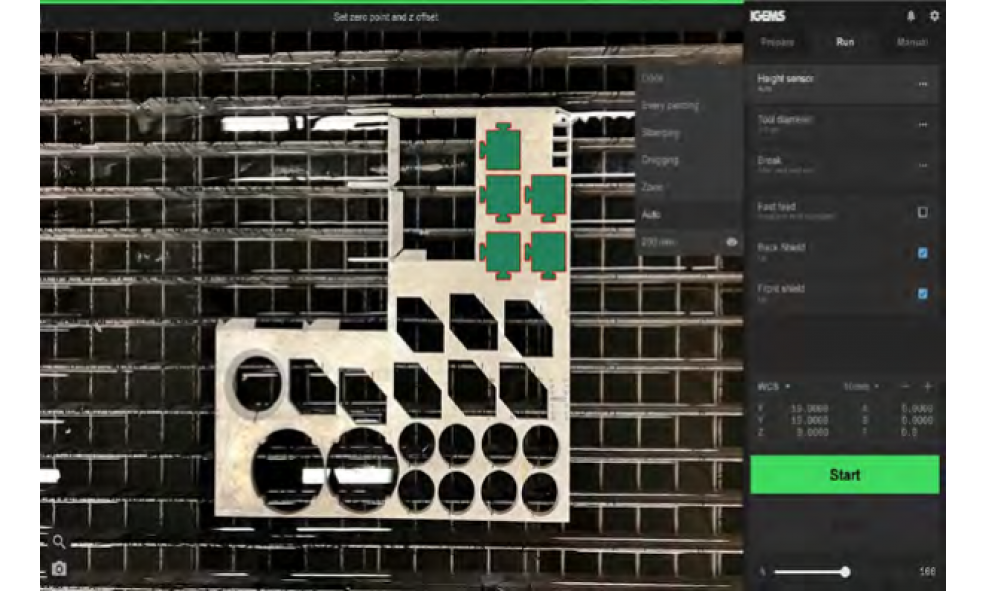This screenshot has width=986, height=591.
Task: Switch to the Prepare tab
Action: point(777,42)
